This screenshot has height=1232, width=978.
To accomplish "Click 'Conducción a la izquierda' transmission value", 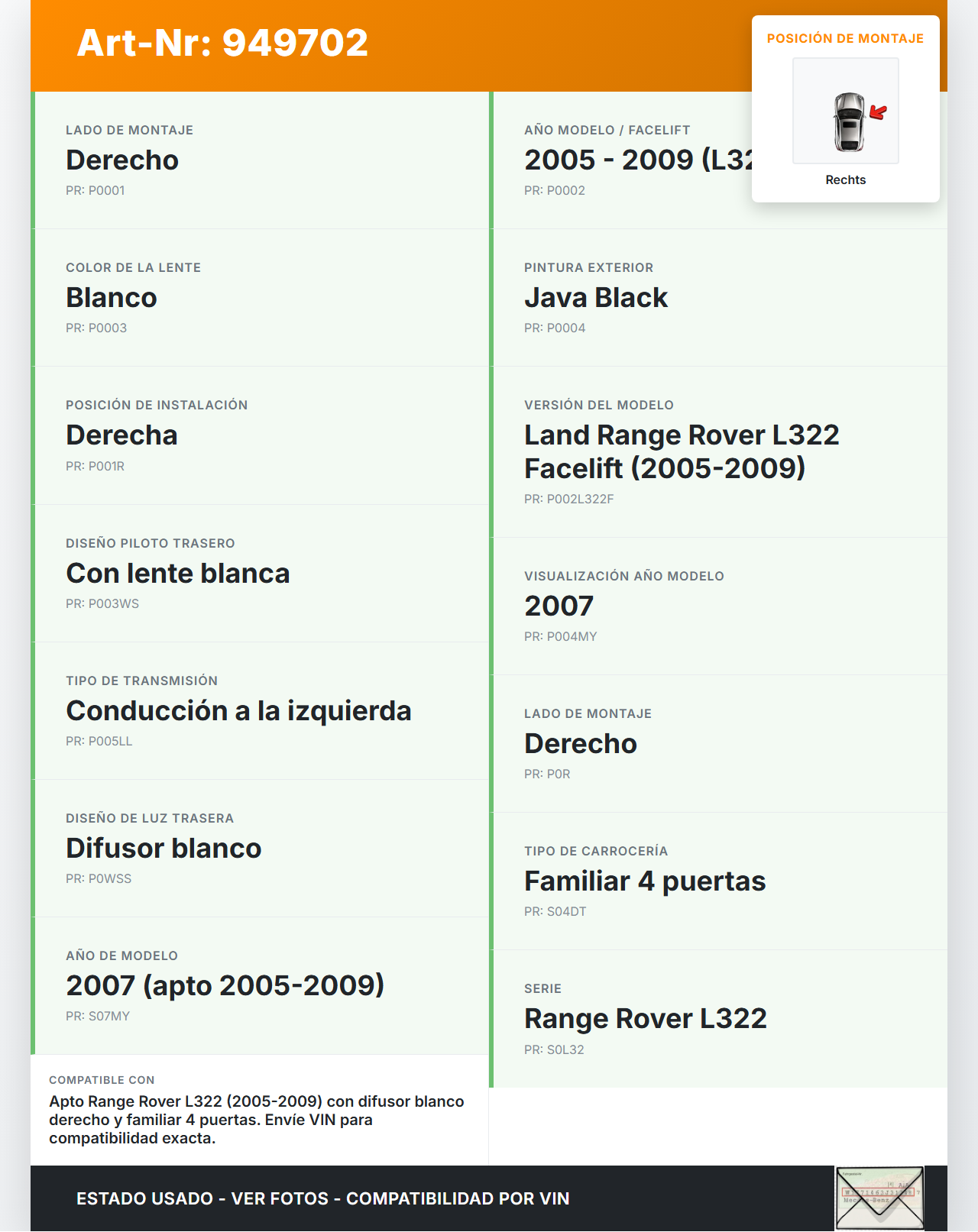I will click(238, 711).
